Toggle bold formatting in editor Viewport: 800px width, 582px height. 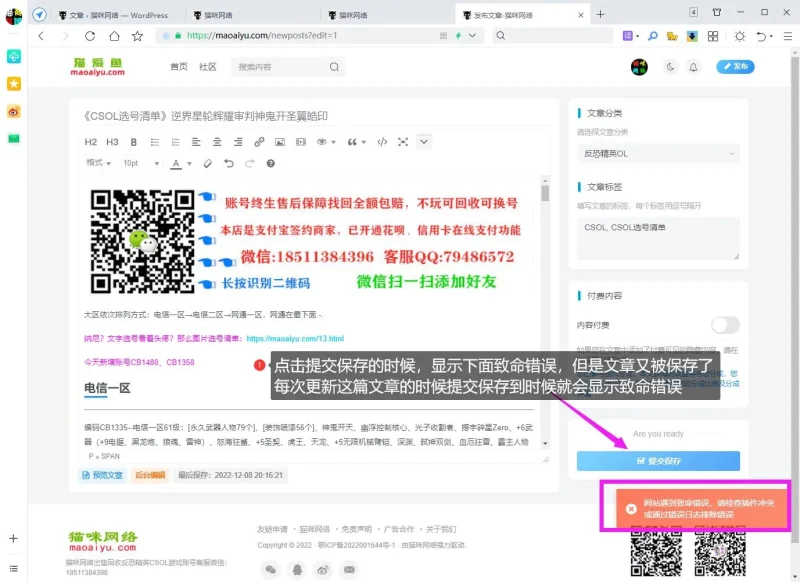tap(134, 142)
